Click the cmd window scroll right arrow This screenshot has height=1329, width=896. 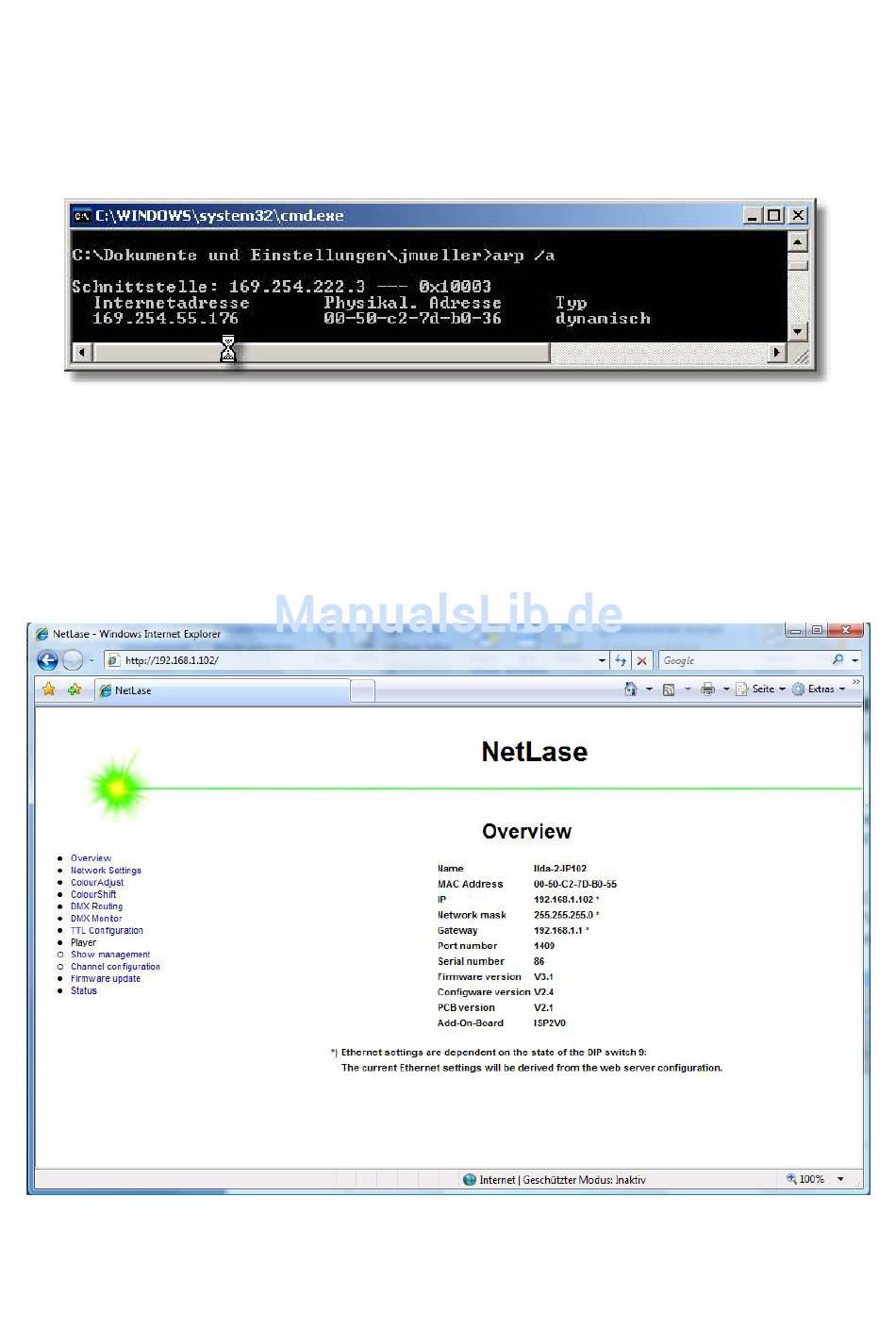point(777,353)
